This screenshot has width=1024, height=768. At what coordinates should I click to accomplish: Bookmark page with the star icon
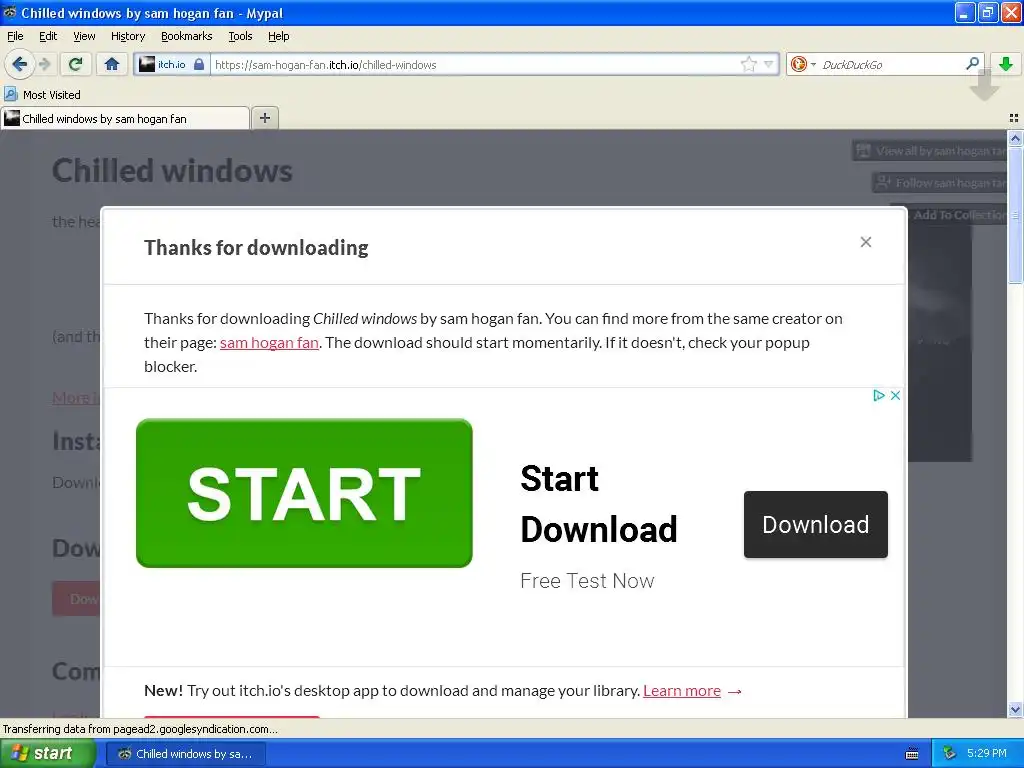748,64
